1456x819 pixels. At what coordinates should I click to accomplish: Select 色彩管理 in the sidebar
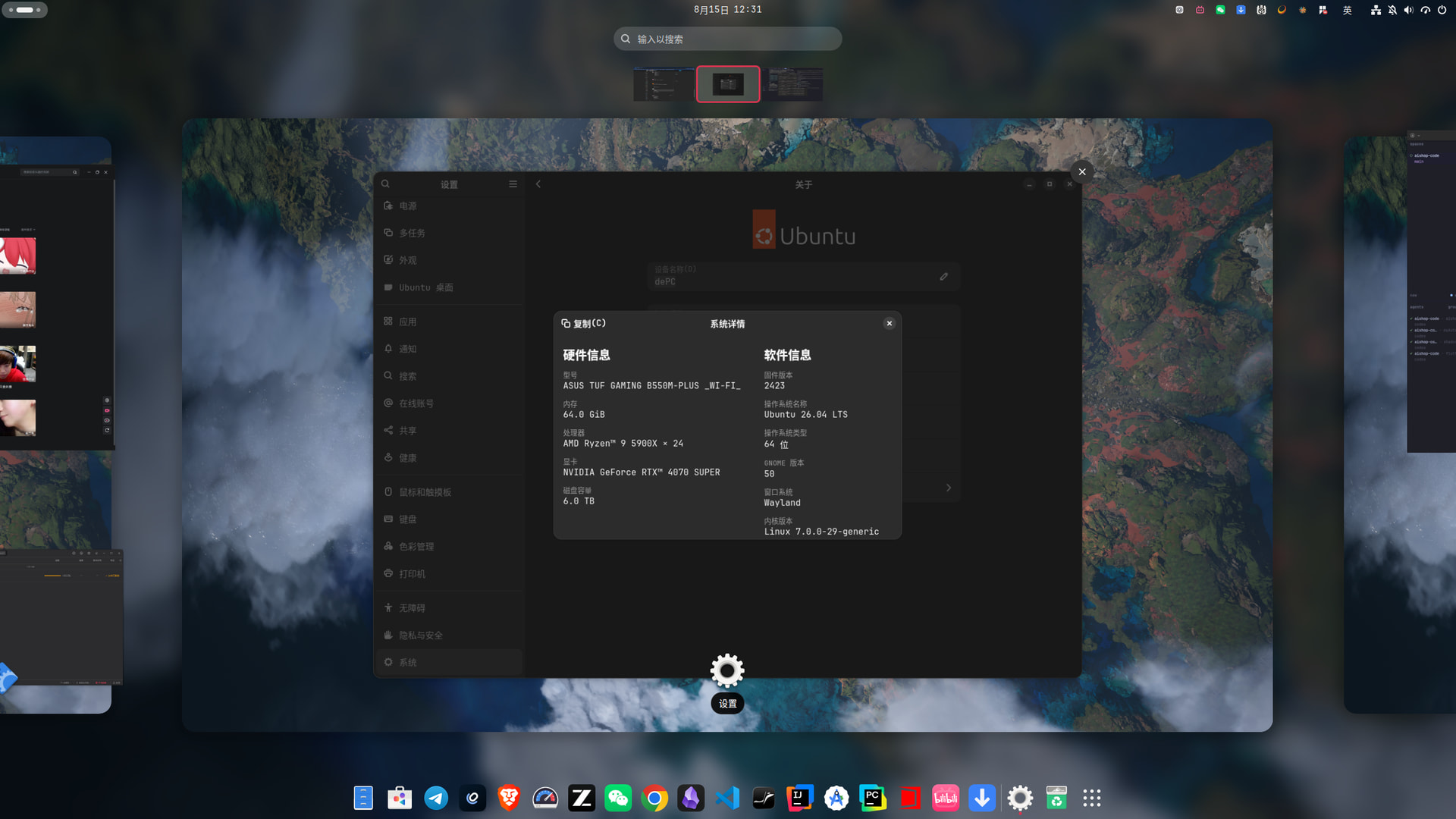point(449,547)
